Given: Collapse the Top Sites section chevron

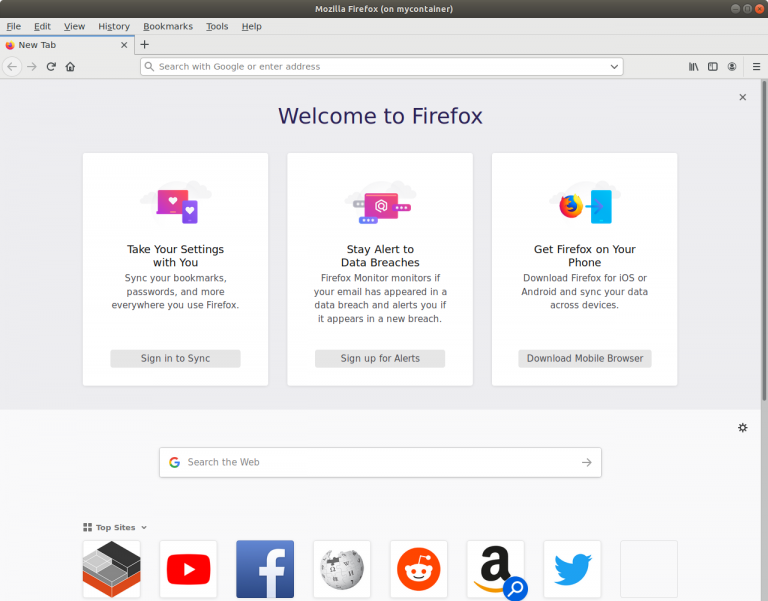Looking at the screenshot, I should click(144, 528).
